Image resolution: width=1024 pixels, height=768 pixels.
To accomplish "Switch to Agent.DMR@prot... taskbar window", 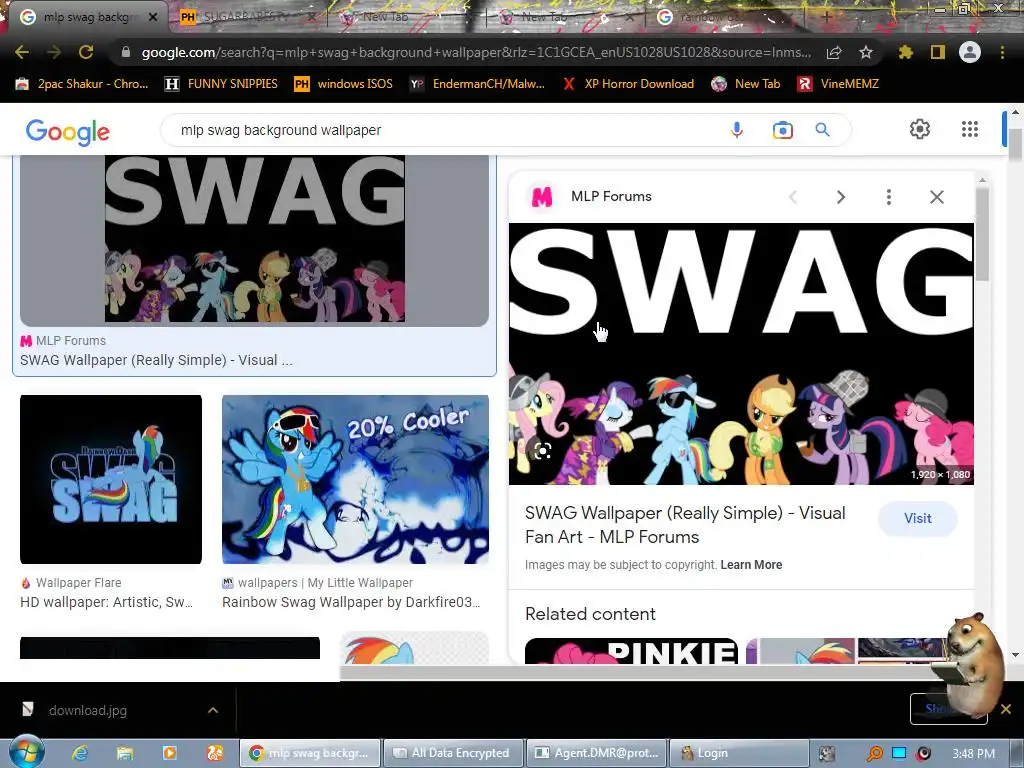I will click(x=597, y=753).
